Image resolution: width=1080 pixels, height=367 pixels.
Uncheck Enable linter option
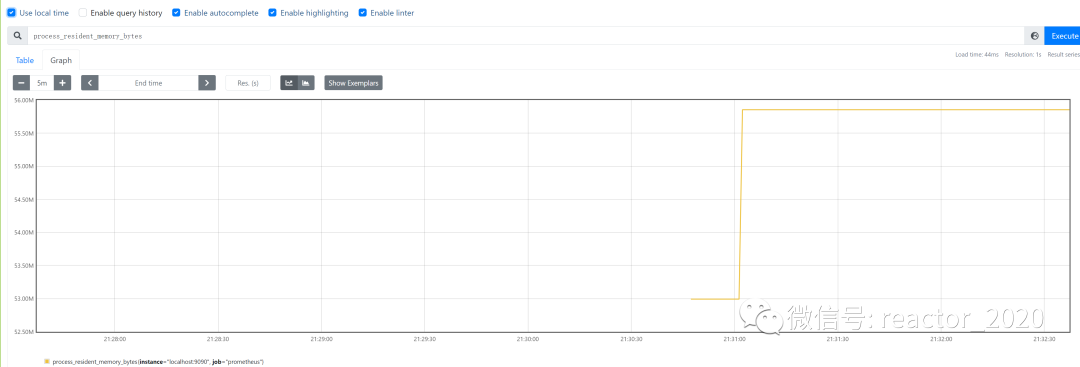(x=362, y=12)
